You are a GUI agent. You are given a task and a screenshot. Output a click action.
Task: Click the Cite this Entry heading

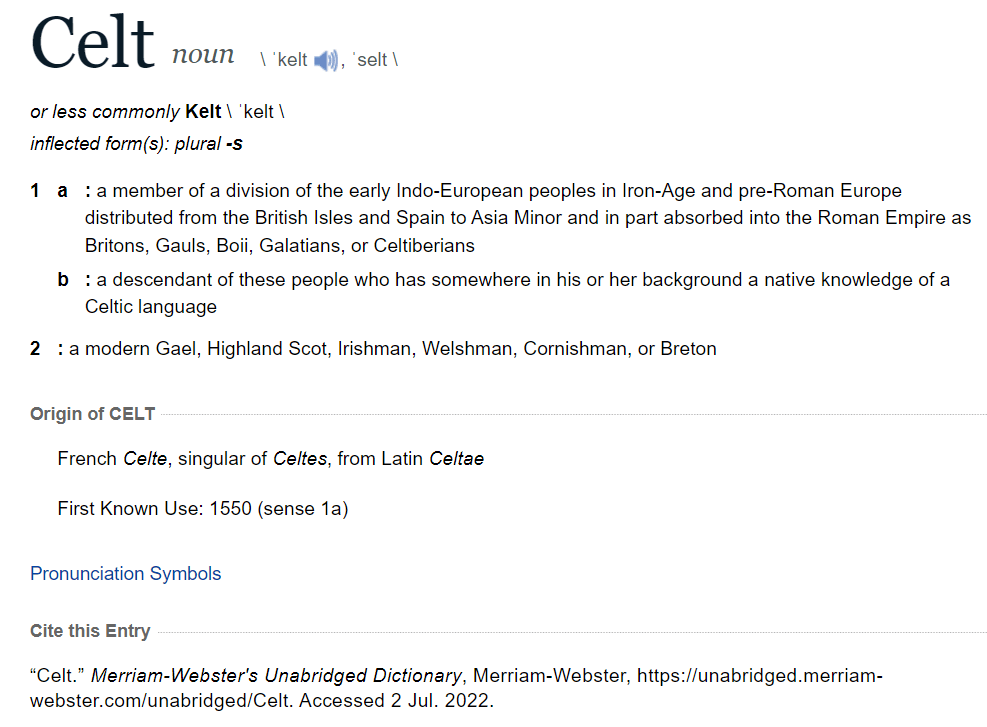click(x=90, y=631)
